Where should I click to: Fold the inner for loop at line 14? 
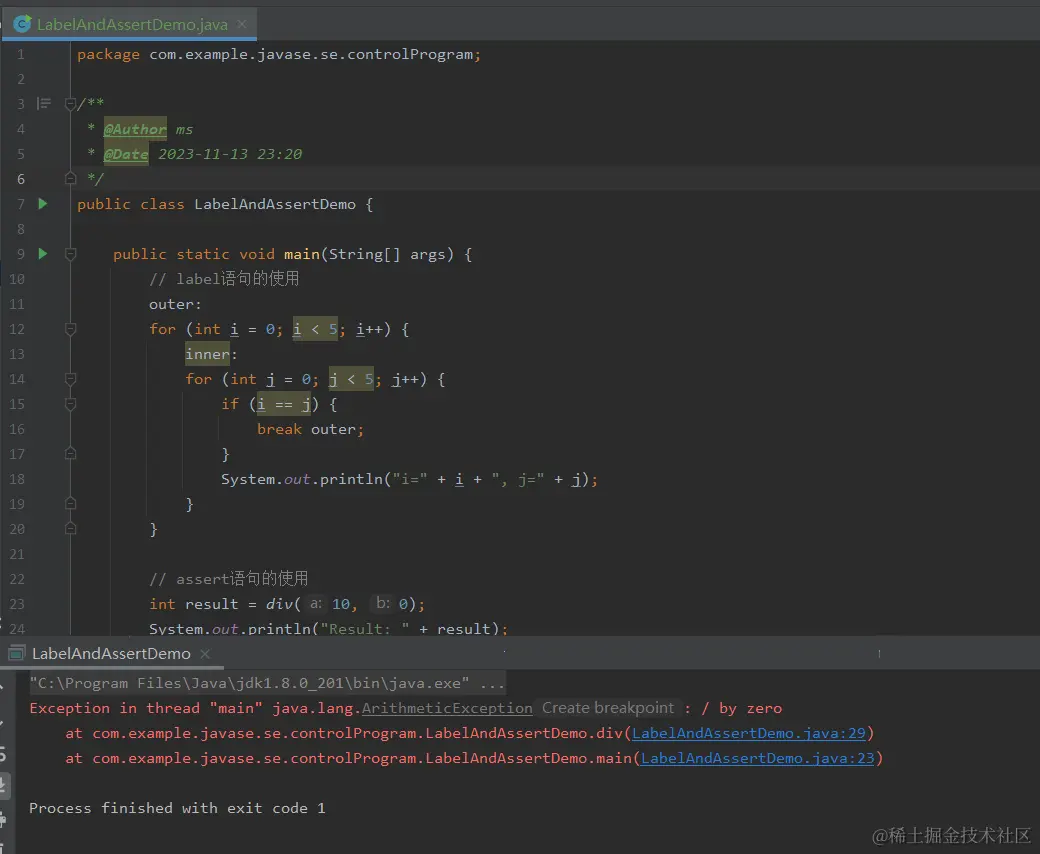70,379
